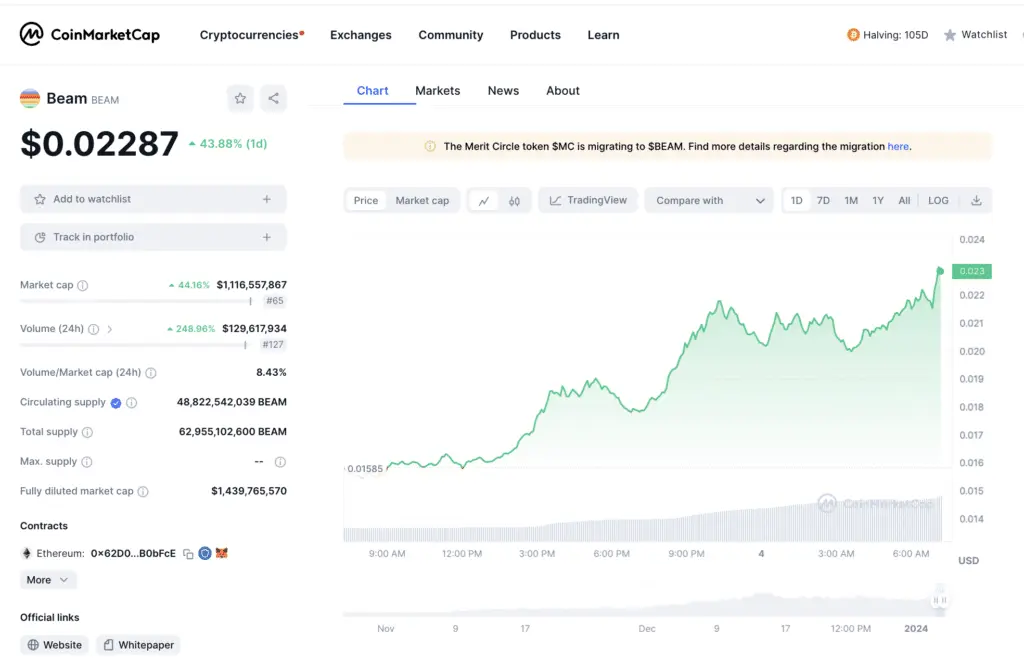
Task: Click the migration details 'here' link
Action: (x=897, y=146)
